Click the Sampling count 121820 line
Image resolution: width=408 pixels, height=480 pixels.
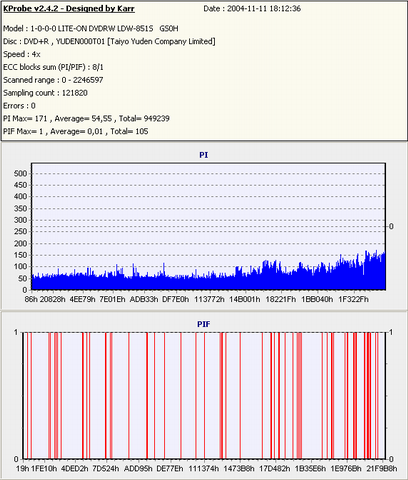(x=45, y=93)
